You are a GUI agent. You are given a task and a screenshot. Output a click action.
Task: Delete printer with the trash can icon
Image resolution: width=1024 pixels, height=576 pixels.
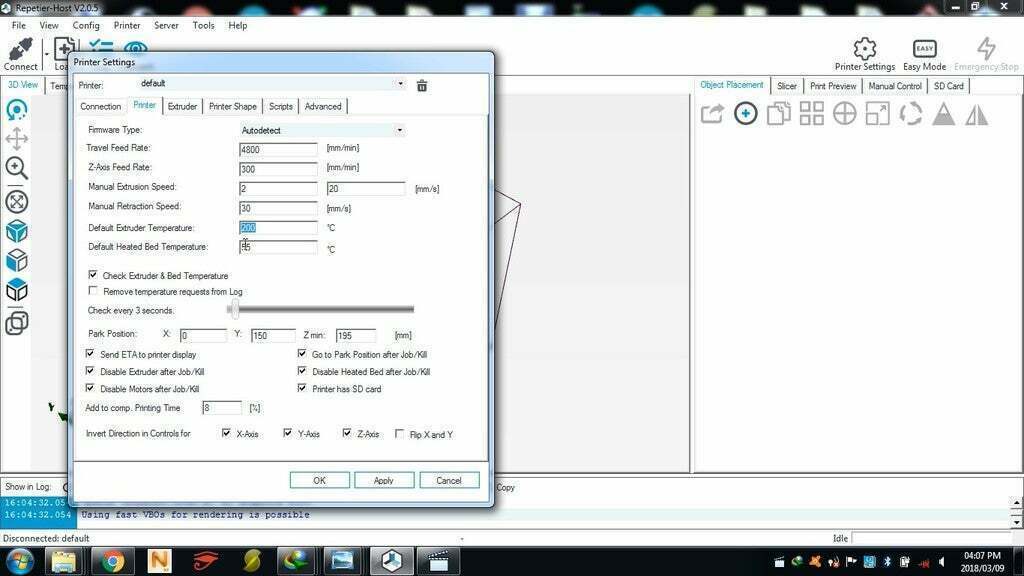click(422, 86)
